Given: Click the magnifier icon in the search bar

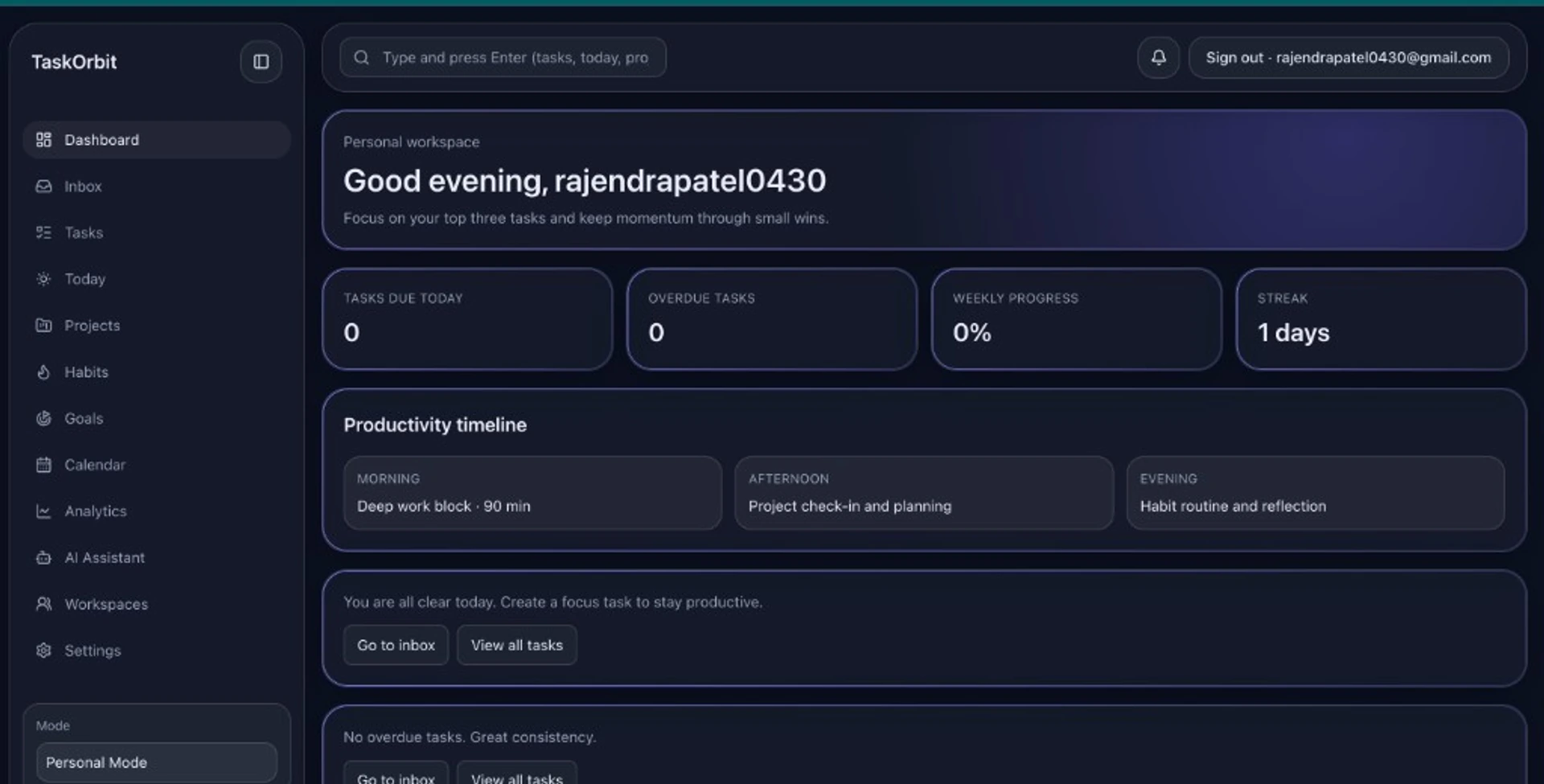Looking at the screenshot, I should 362,58.
